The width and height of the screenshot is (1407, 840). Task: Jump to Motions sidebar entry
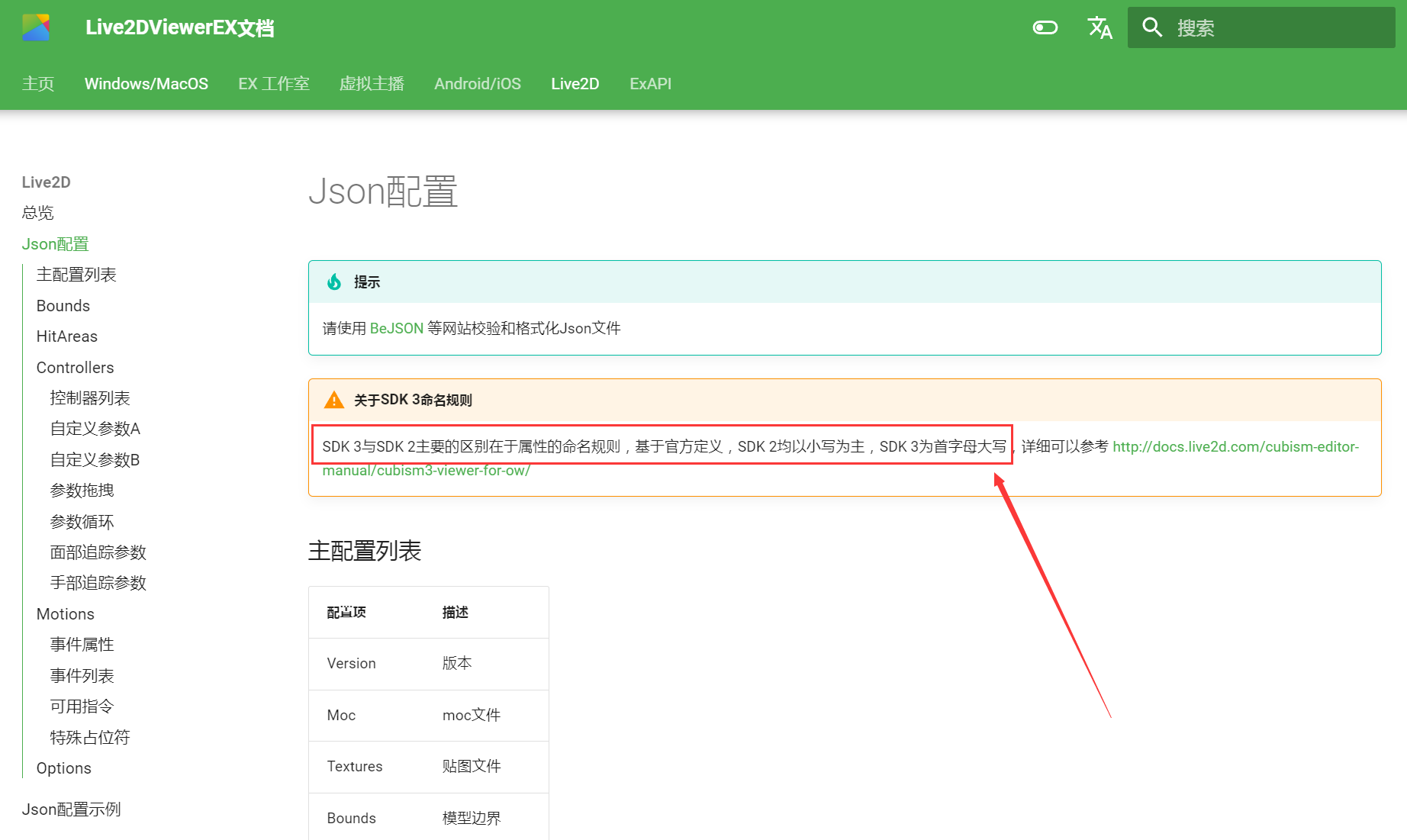[x=66, y=614]
